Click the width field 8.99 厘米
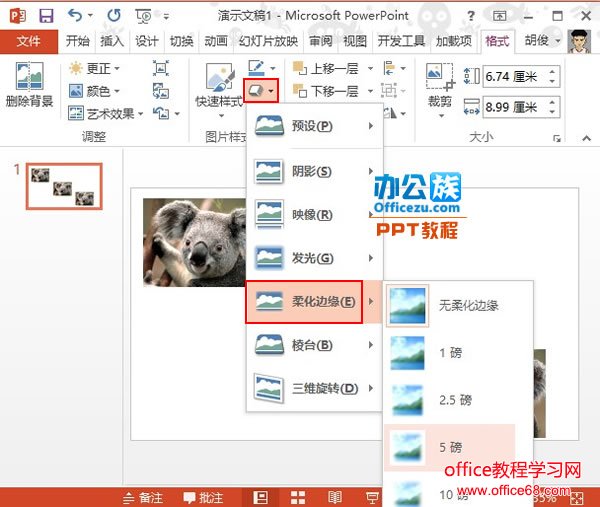This screenshot has height=507, width=600. pyautogui.click(x=515, y=107)
